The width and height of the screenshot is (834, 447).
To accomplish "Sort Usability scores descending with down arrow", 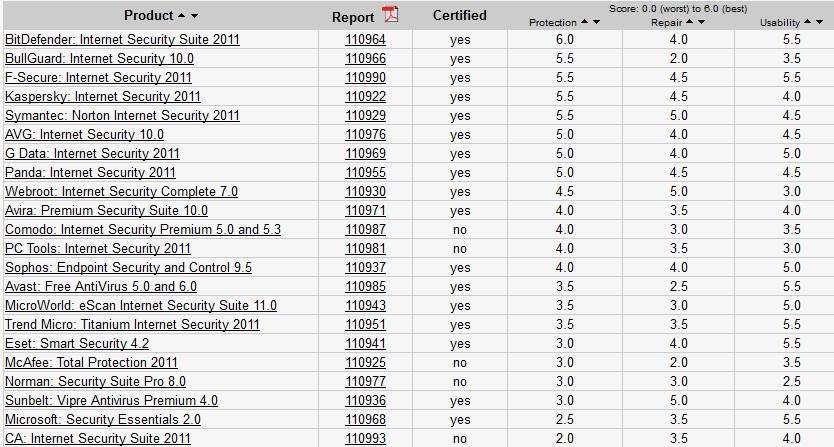I will coord(820,22).
